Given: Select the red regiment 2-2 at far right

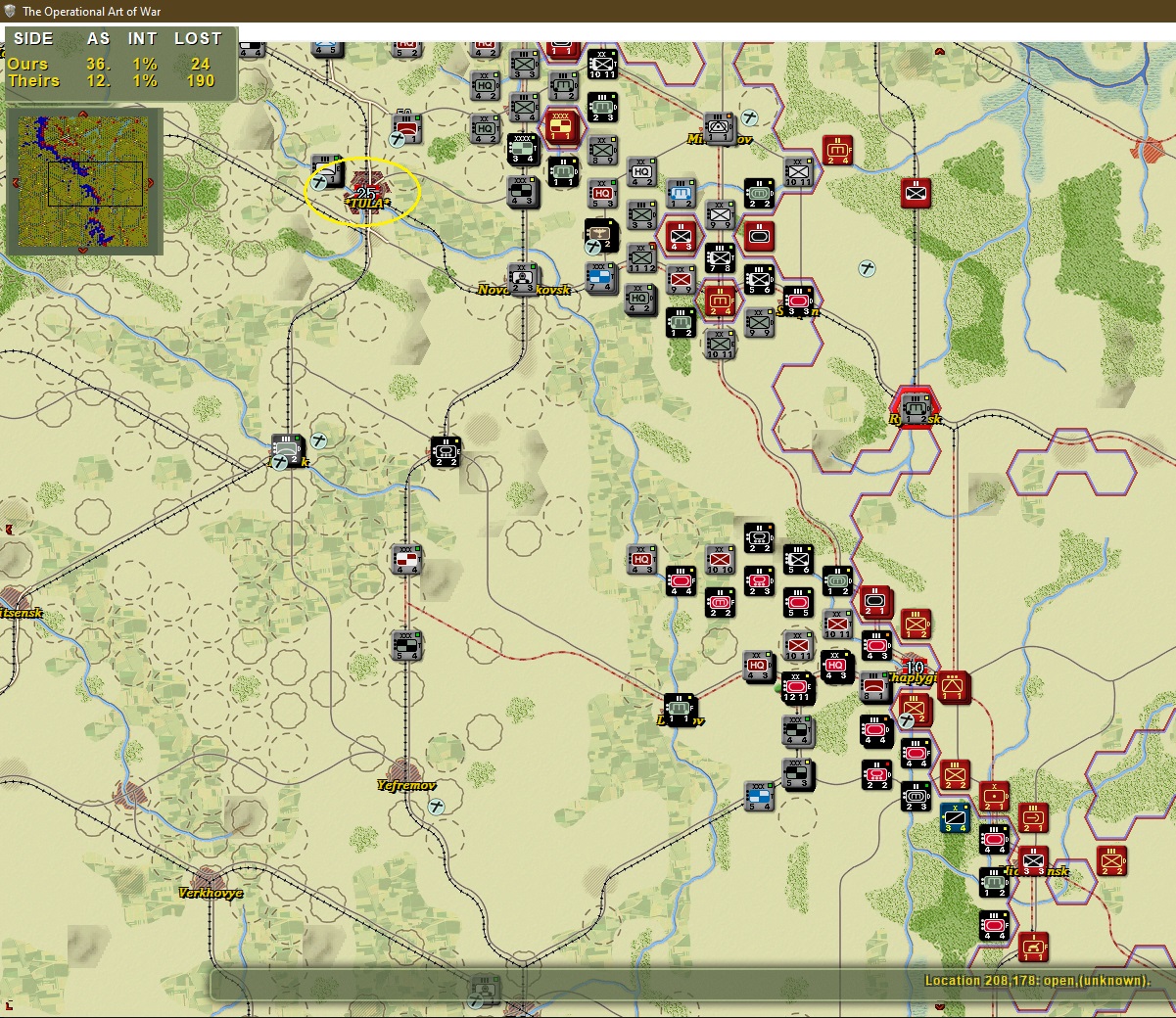Looking at the screenshot, I should [1111, 861].
